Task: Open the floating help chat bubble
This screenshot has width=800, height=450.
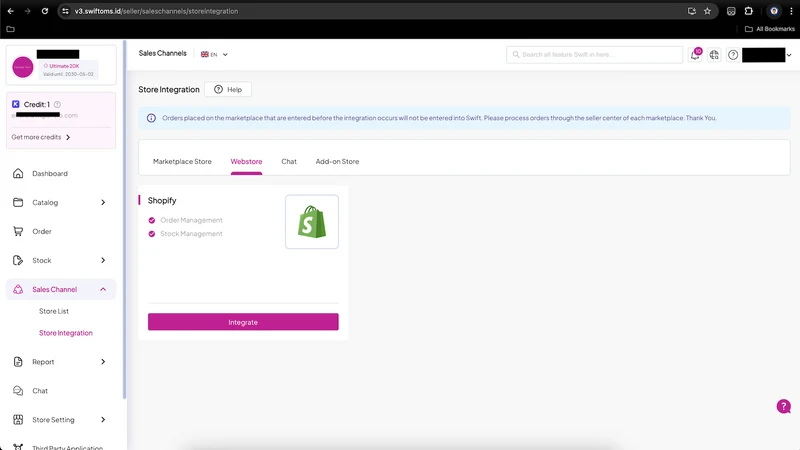Action: click(x=784, y=406)
